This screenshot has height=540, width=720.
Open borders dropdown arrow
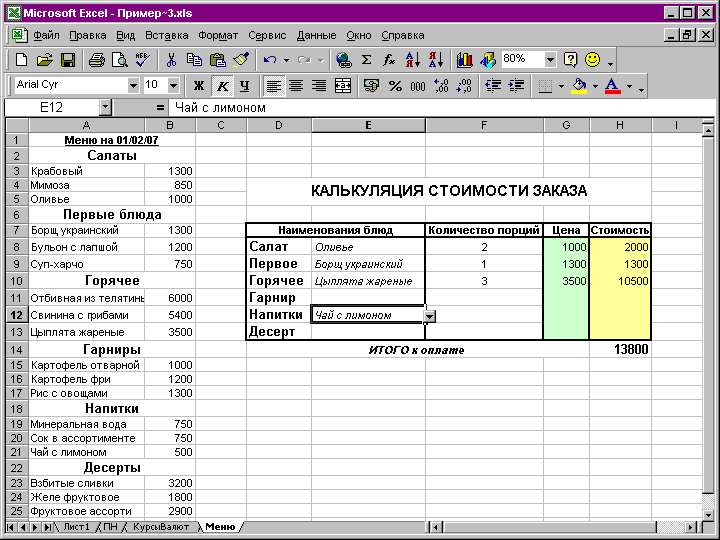[x=561, y=86]
